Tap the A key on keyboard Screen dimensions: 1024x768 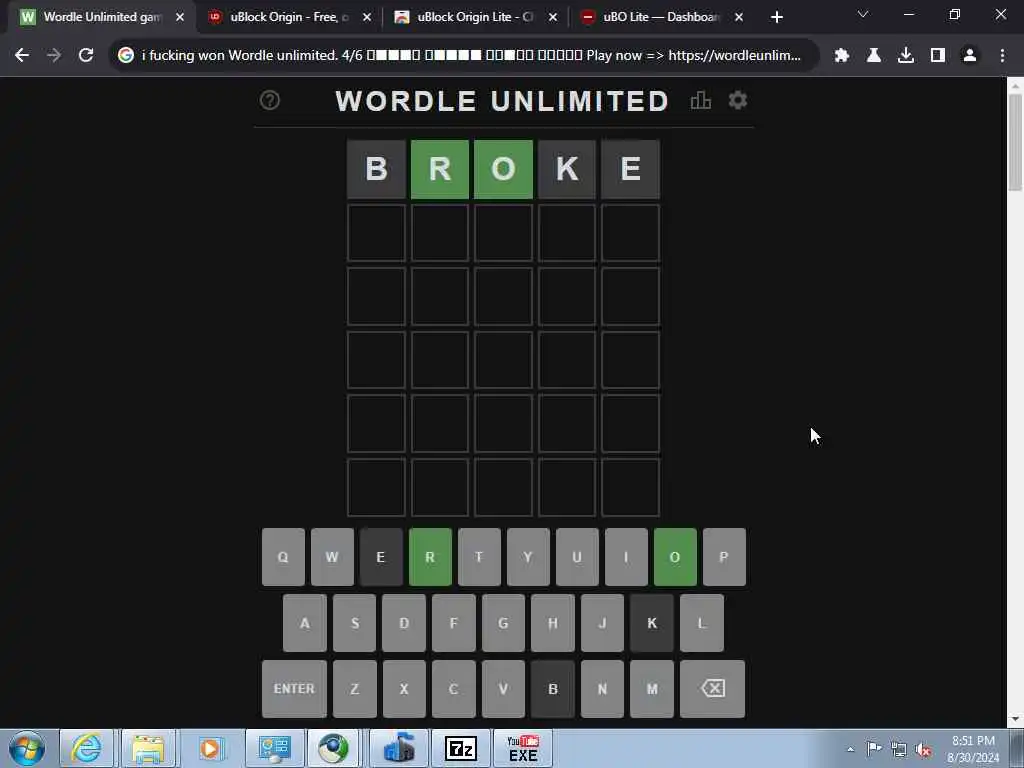coord(305,623)
